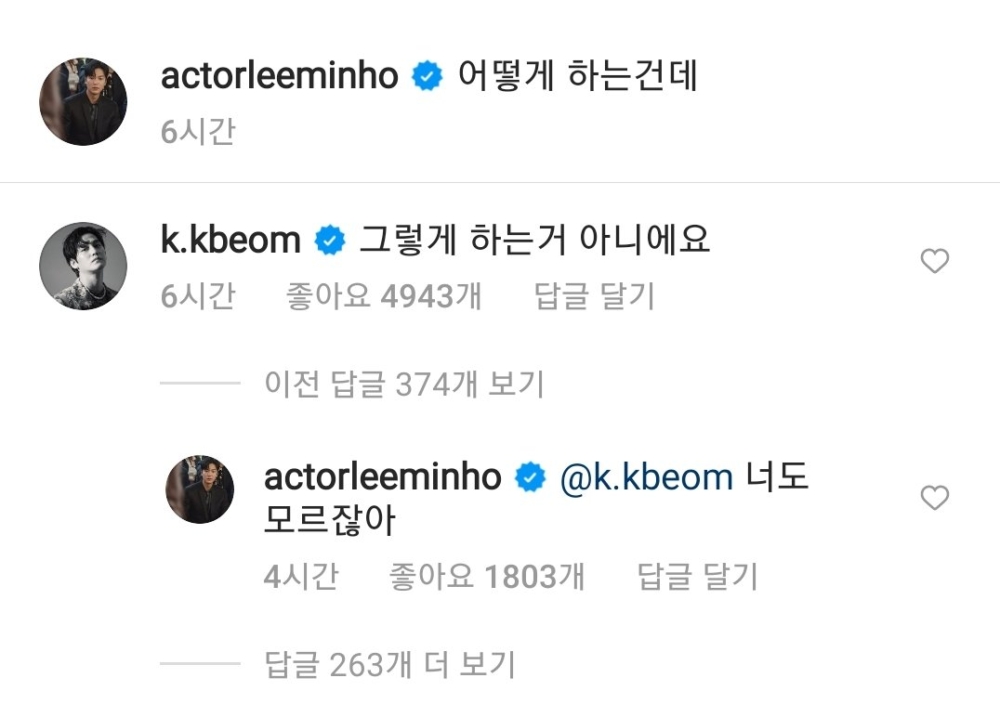Screen dimensions: 1000x704
Task: Like actorleeminho's reply with the heart
Action: coord(935,497)
